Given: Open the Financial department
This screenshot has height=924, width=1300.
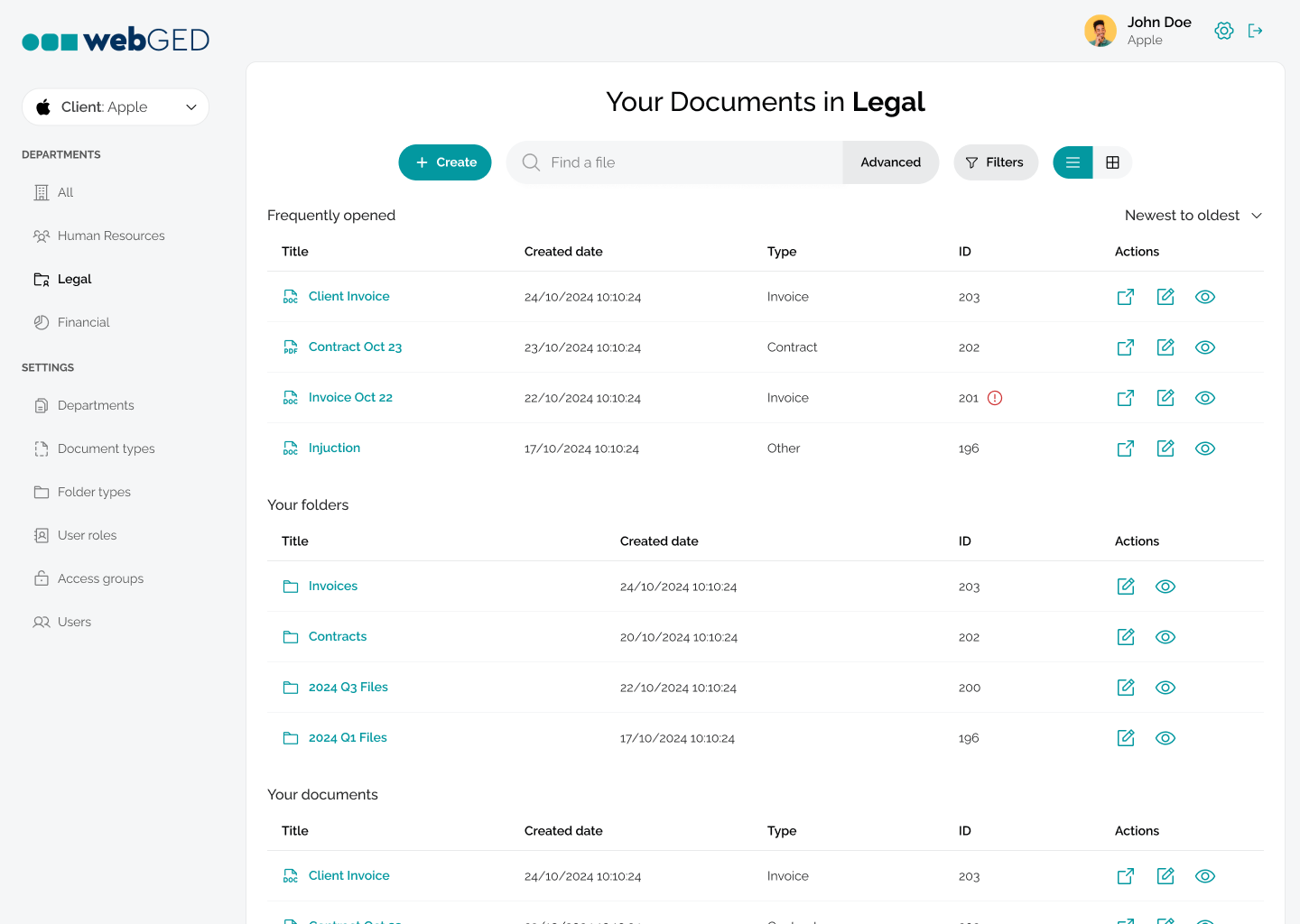Looking at the screenshot, I should tap(72, 322).
